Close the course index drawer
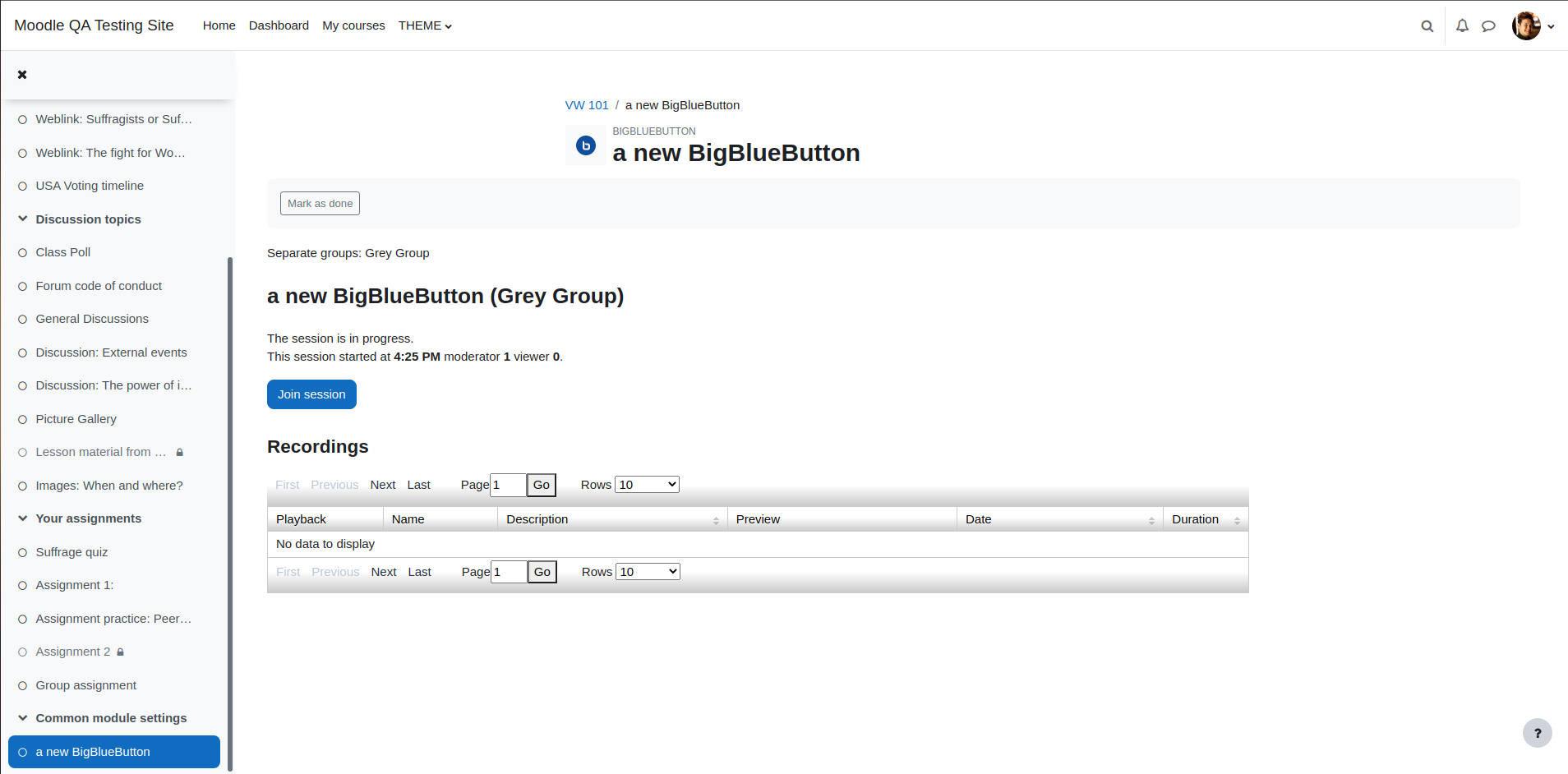Image resolution: width=1568 pixels, height=774 pixels. 22,75
